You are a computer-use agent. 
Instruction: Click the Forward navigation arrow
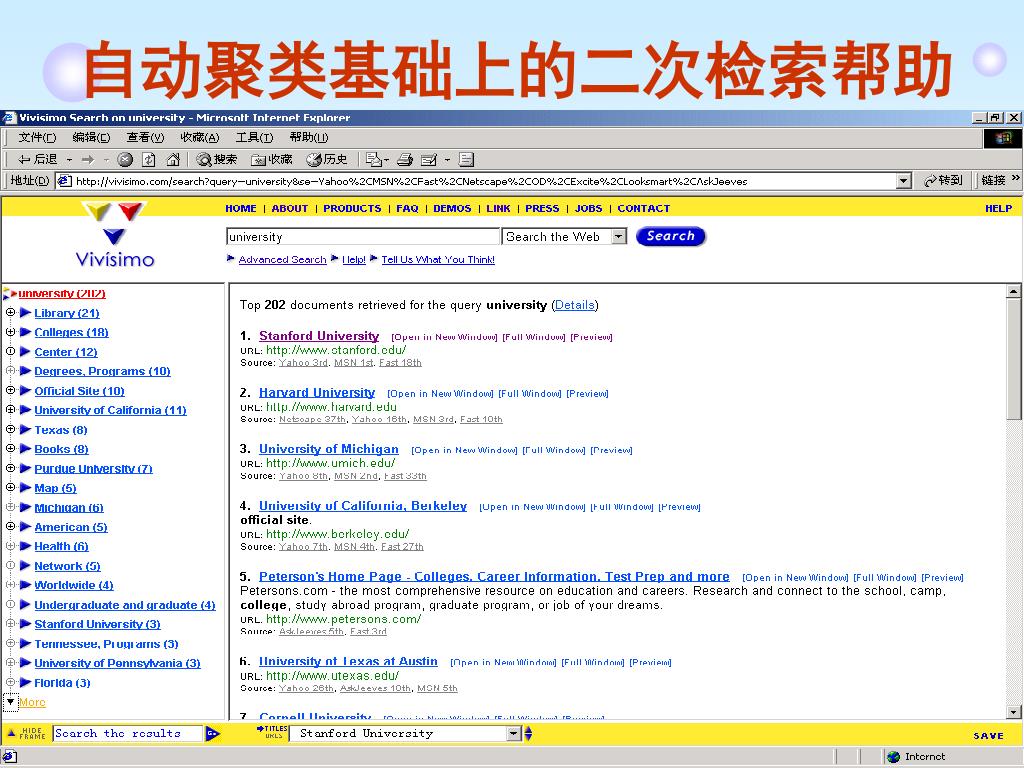coord(87,159)
